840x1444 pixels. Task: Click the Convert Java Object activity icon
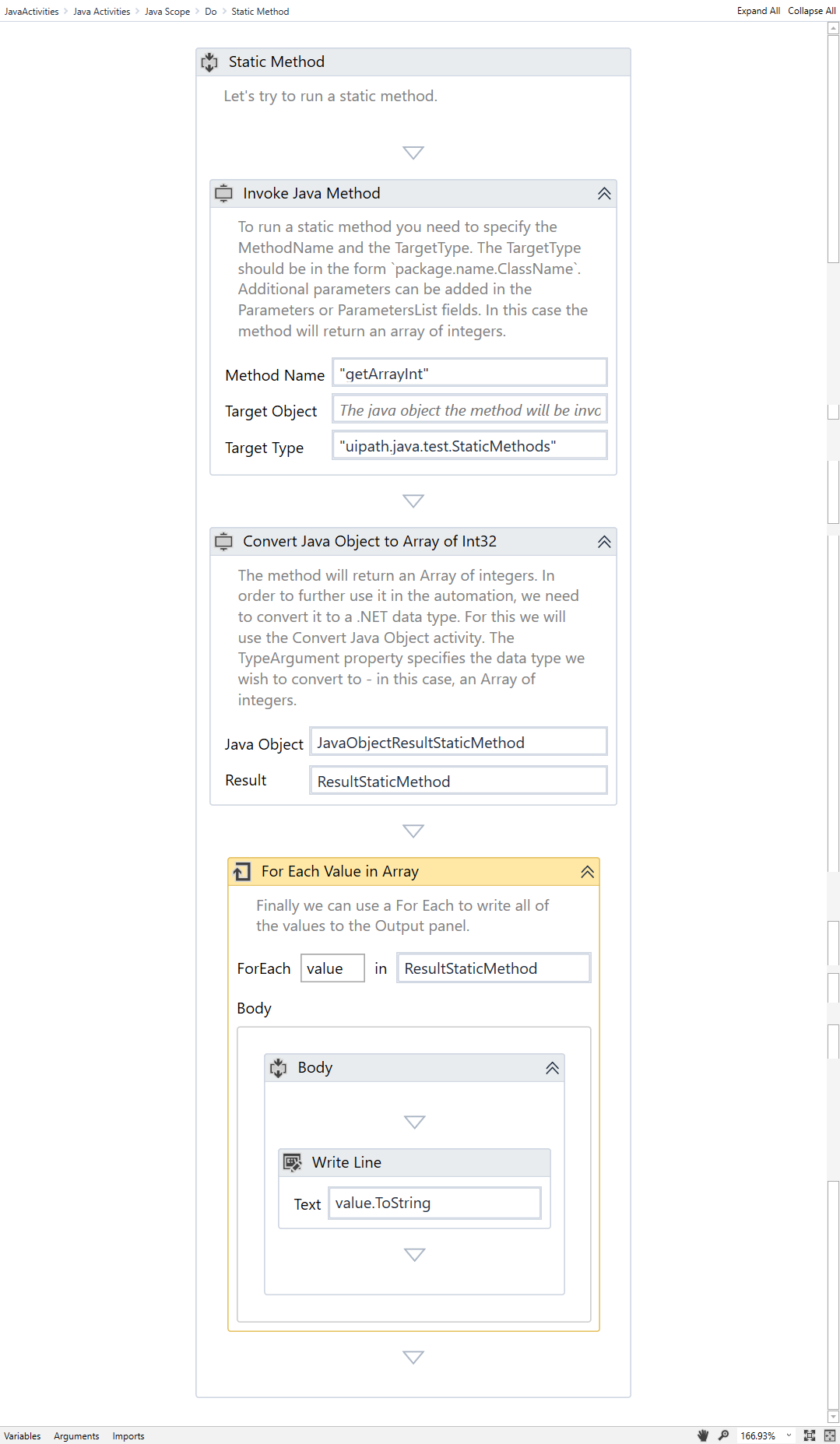(x=224, y=542)
